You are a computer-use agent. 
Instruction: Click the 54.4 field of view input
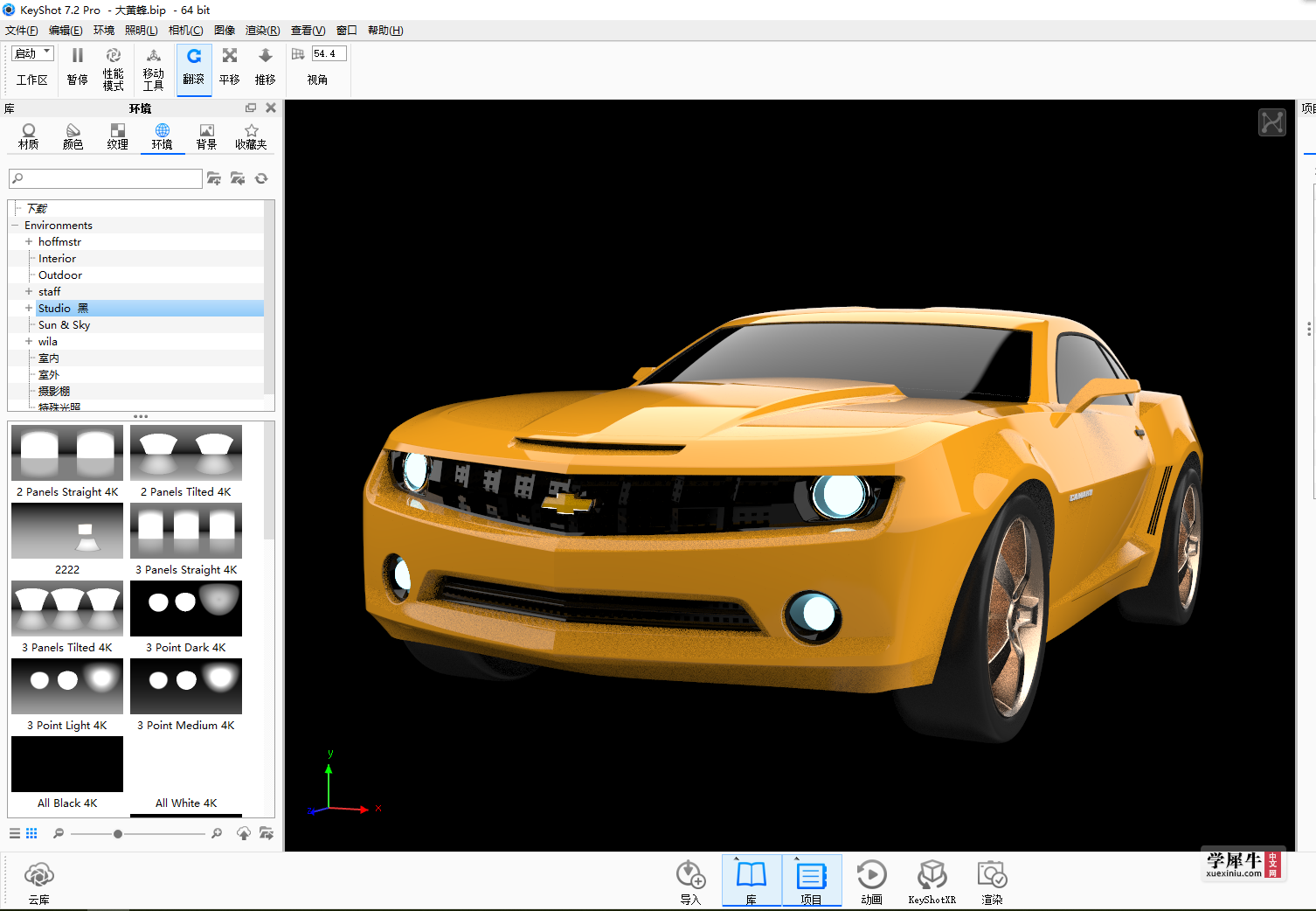pos(329,54)
